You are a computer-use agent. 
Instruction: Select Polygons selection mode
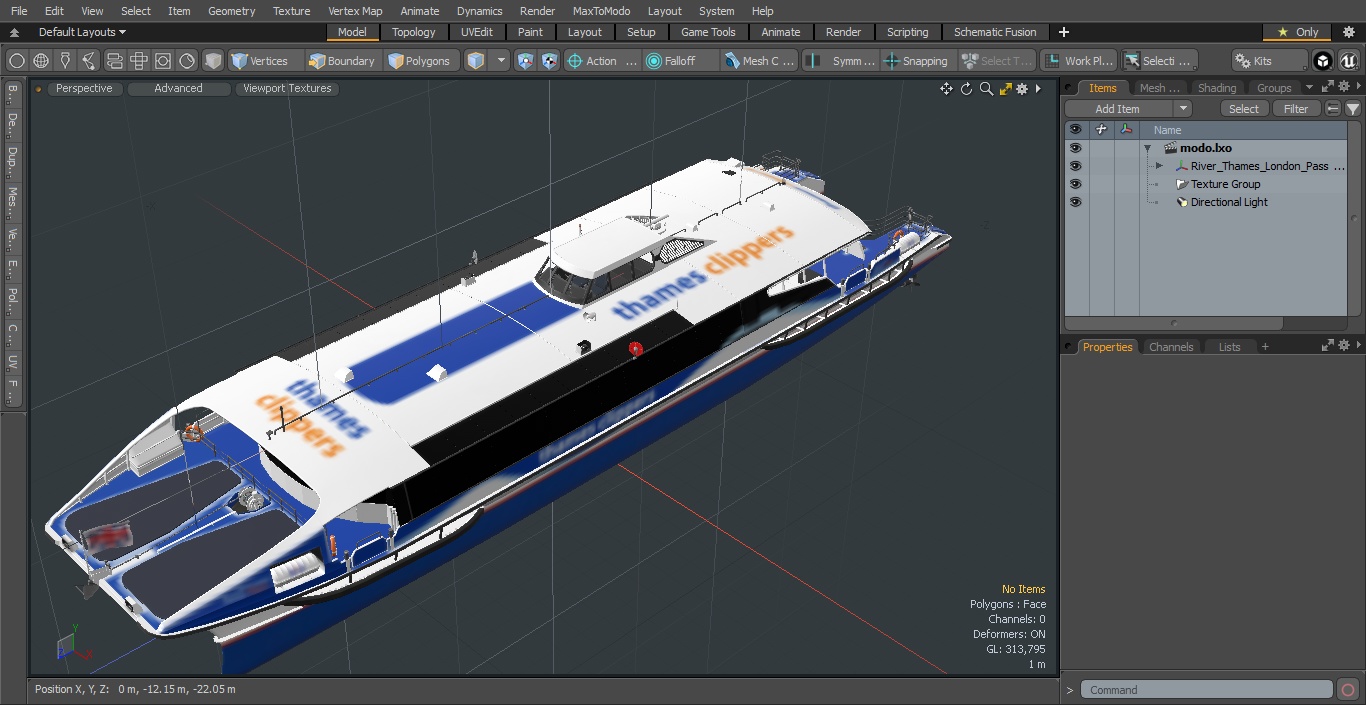419,61
